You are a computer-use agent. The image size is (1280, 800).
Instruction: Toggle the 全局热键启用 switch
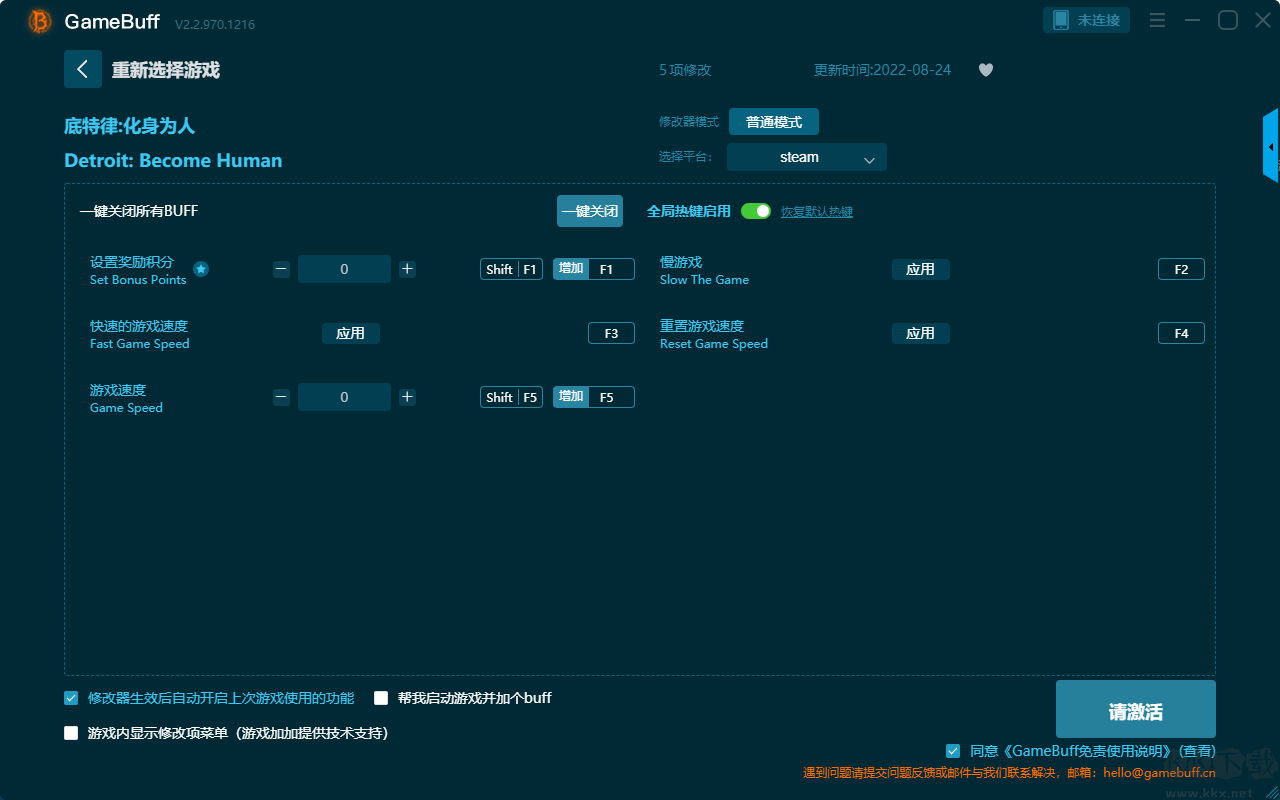point(756,211)
